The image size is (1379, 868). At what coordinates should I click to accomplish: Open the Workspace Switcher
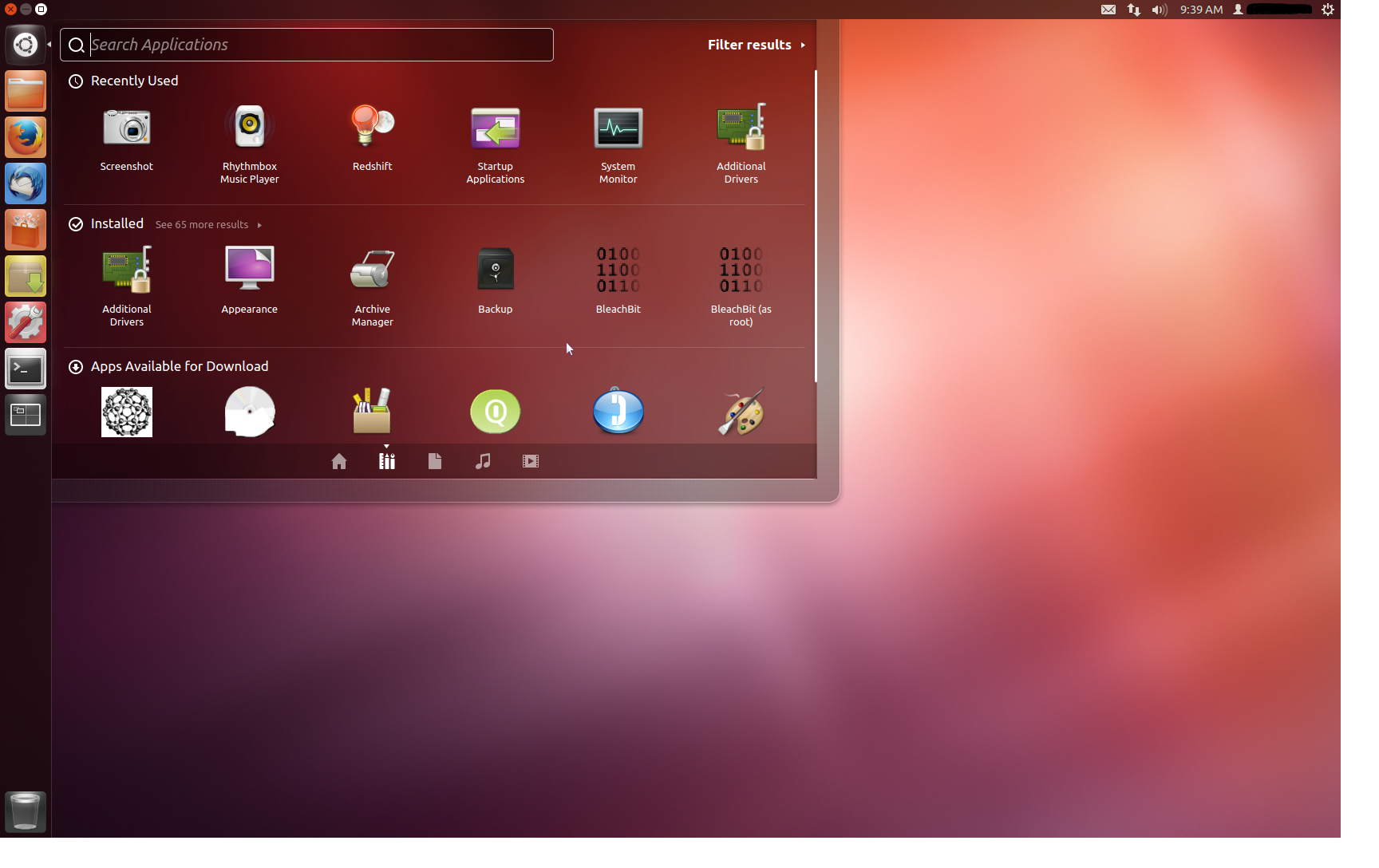click(x=26, y=415)
